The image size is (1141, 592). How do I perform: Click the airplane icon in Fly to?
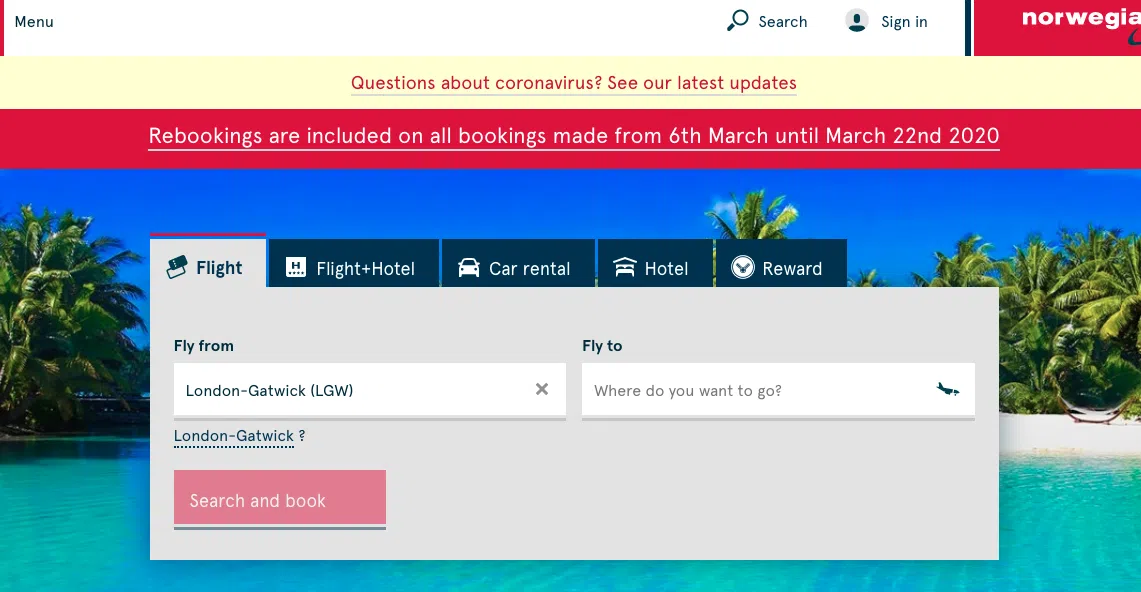(947, 389)
